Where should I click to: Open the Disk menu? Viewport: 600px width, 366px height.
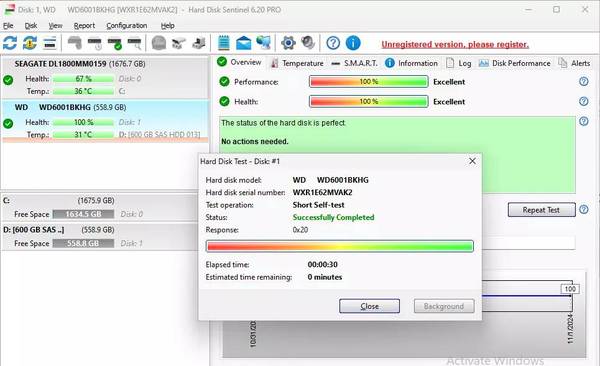pyautogui.click(x=31, y=26)
